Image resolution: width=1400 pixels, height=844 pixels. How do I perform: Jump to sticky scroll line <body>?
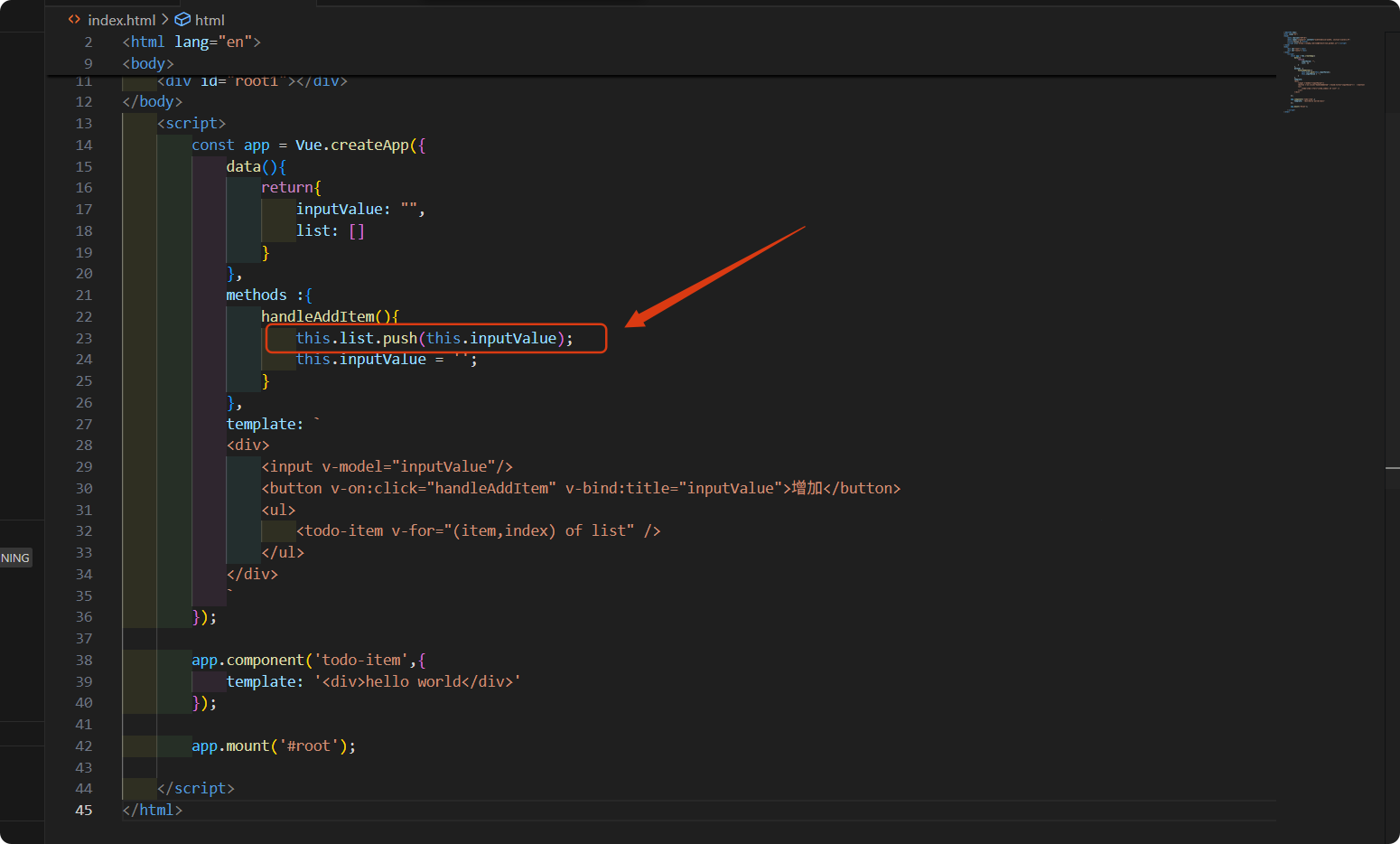[x=148, y=63]
